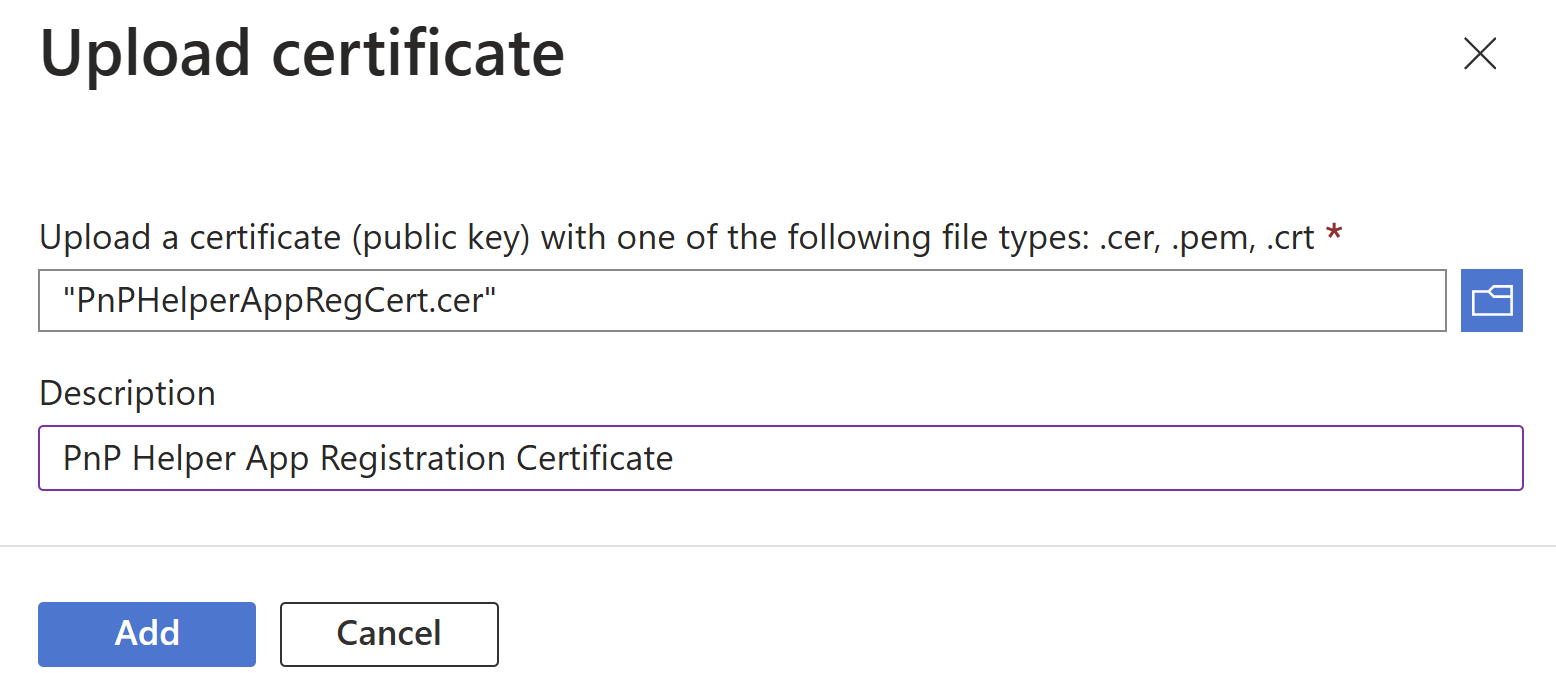Click the Description label
Screen dimensions: 1556x673
tap(127, 393)
